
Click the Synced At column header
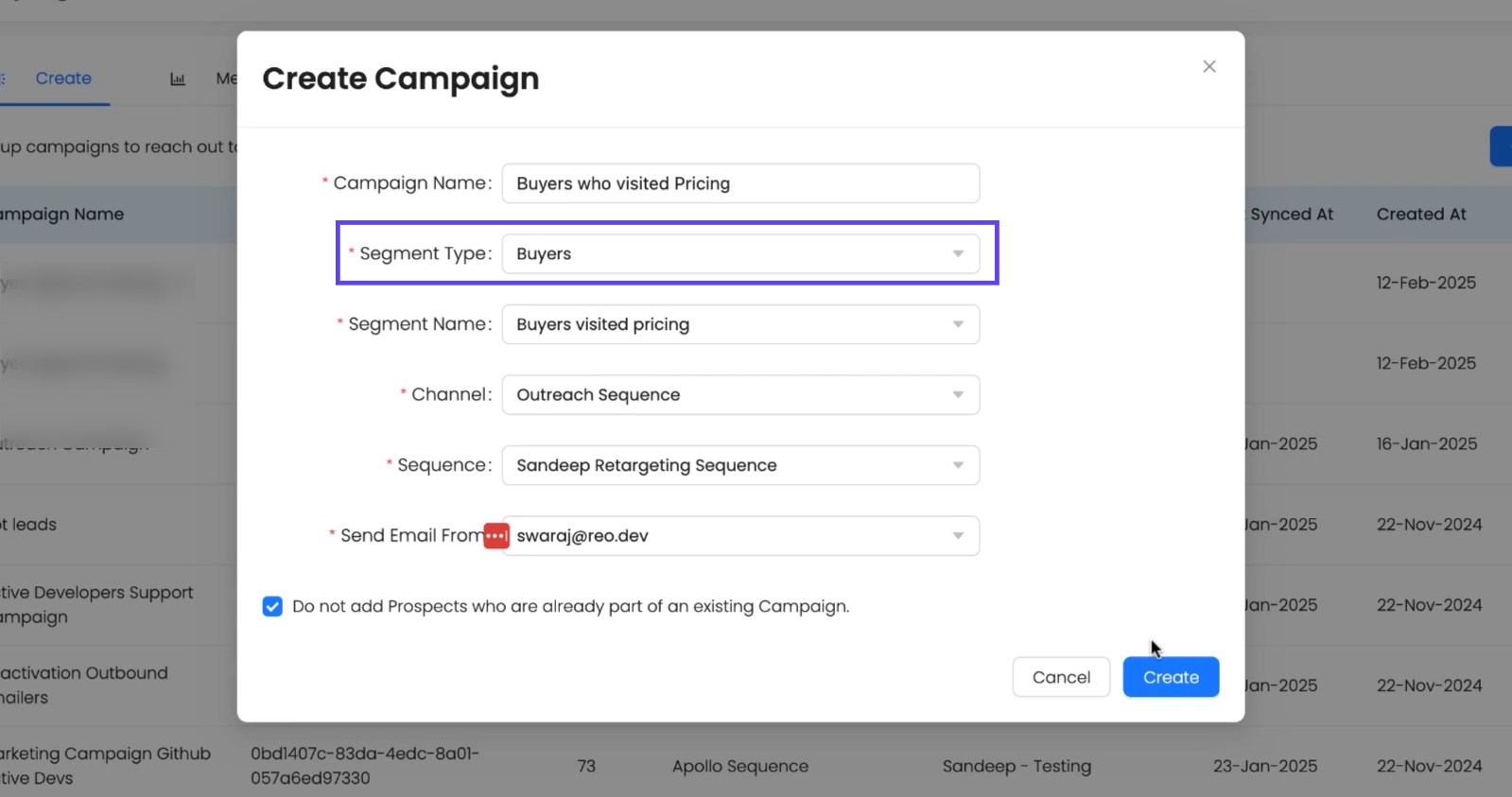click(1291, 215)
